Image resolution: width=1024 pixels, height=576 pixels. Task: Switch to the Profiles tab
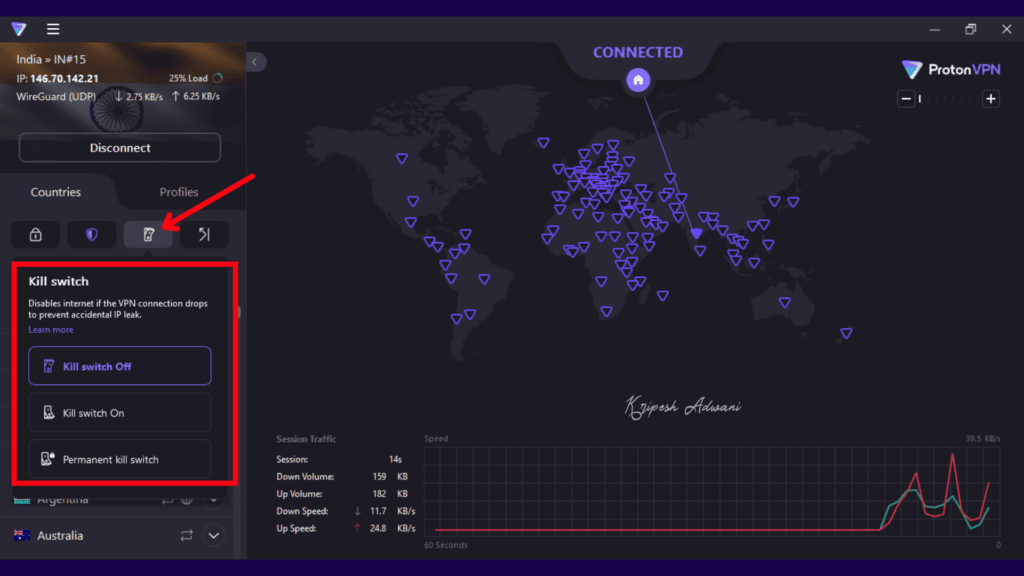click(x=179, y=191)
